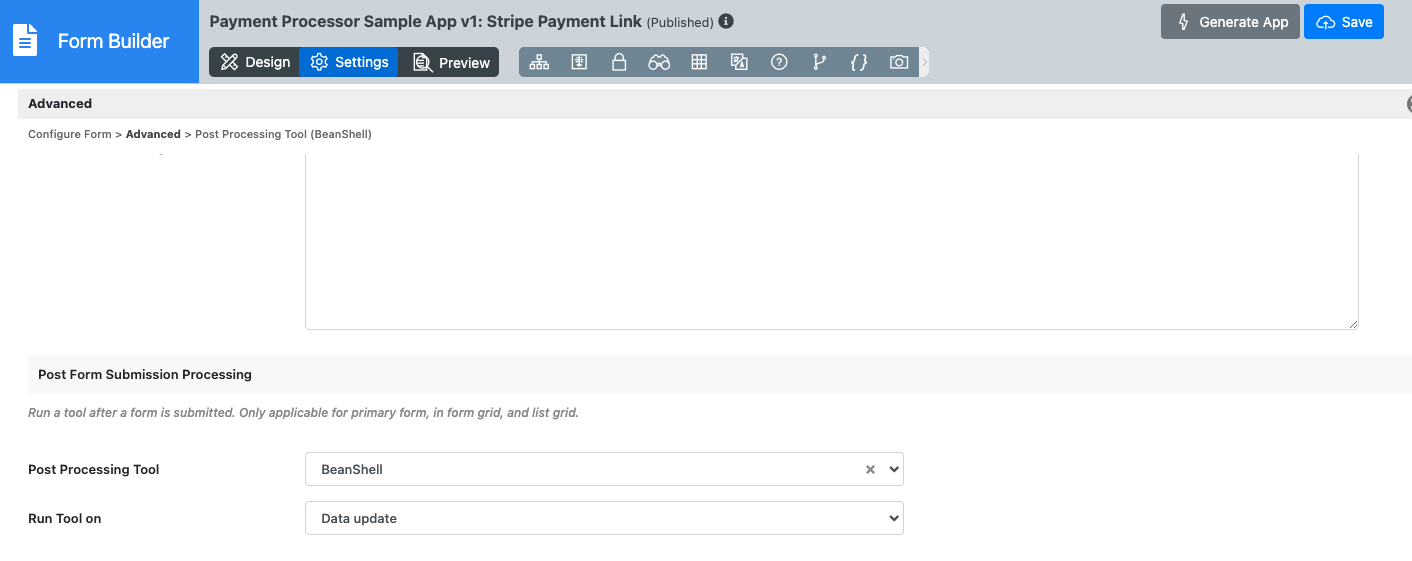Click the binoculars icon in toolbar
Viewport: 1412px width, 561px height.
point(659,62)
